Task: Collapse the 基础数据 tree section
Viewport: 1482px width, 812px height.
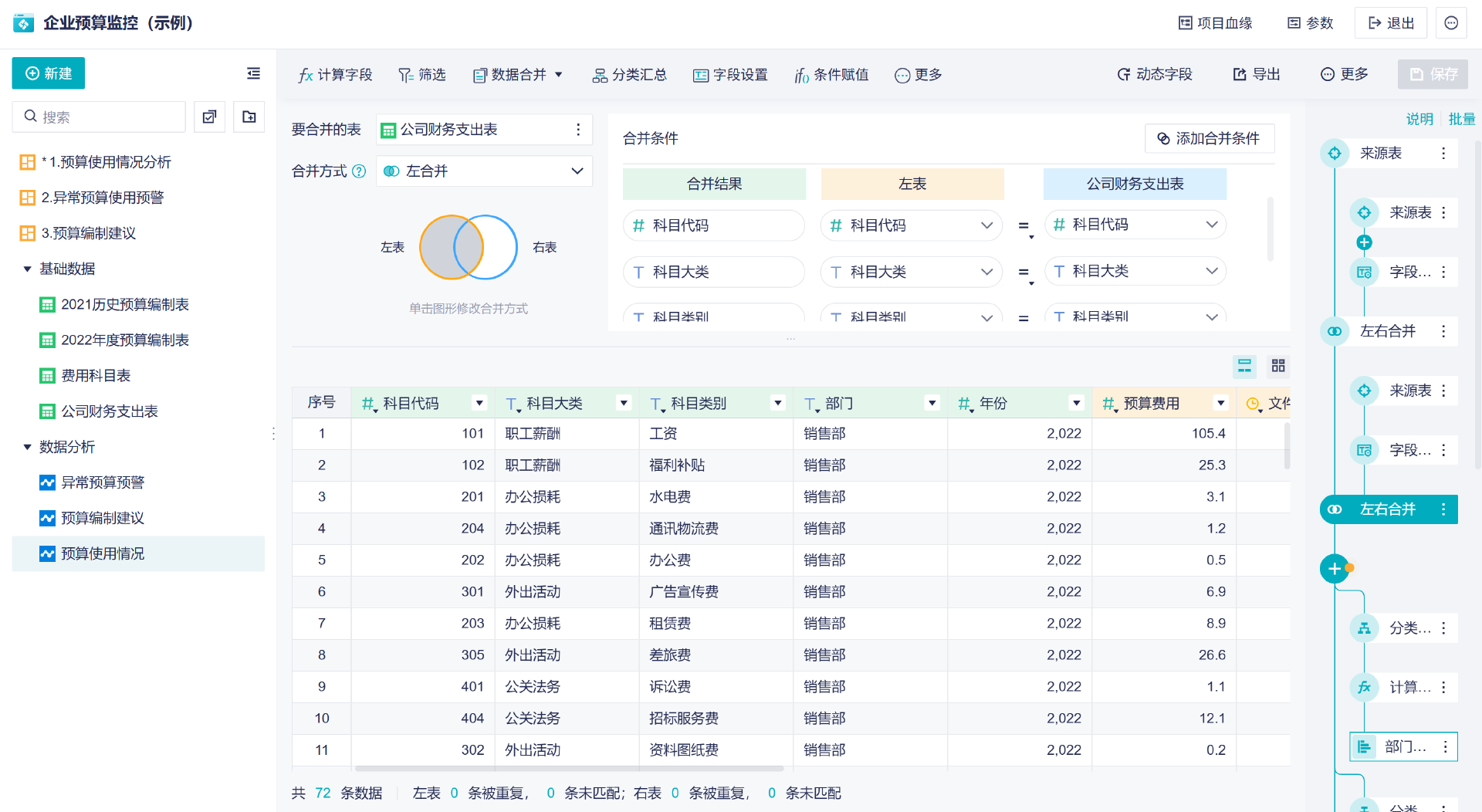Action: 27,269
